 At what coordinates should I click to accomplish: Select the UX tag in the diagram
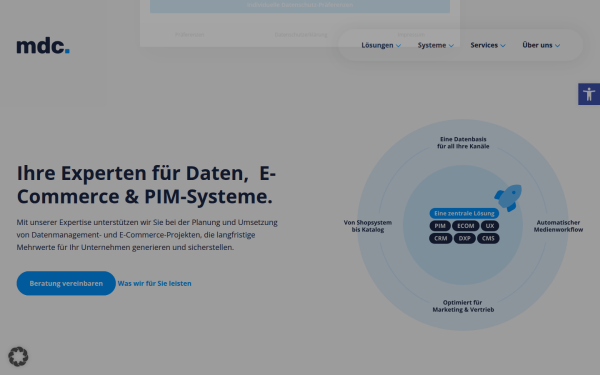click(490, 226)
